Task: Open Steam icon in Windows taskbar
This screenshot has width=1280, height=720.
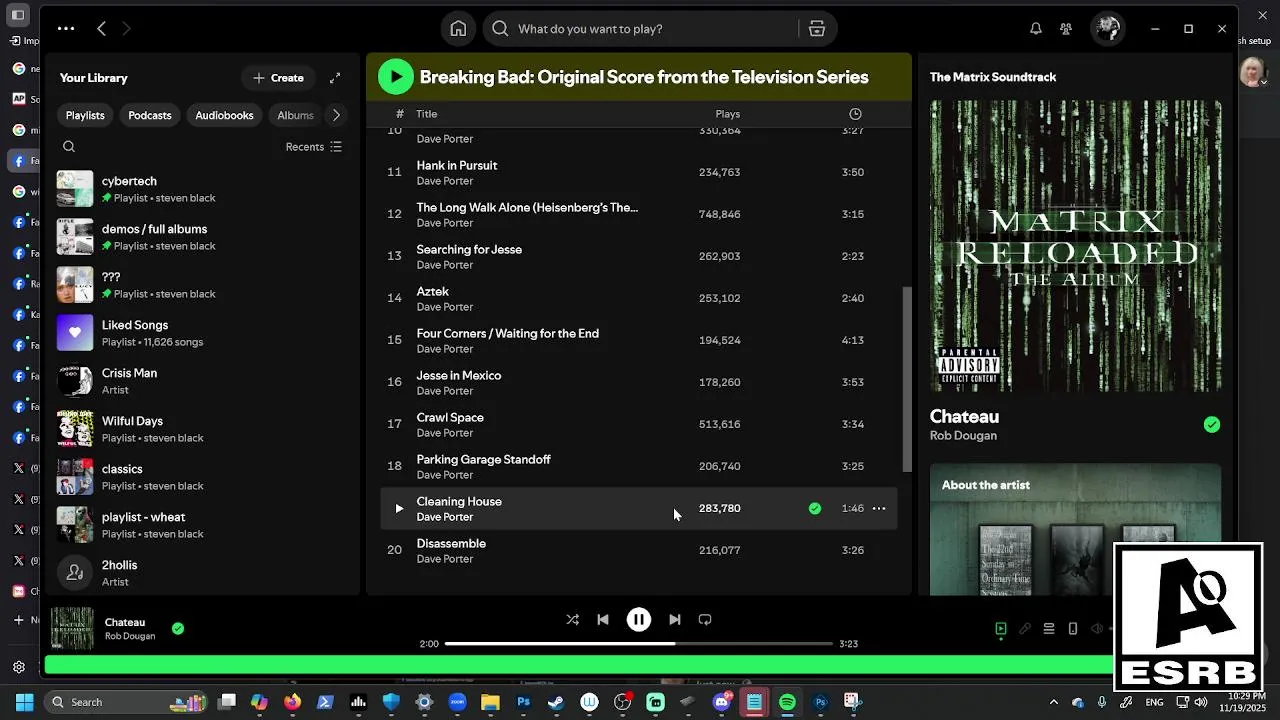Action: click(556, 702)
